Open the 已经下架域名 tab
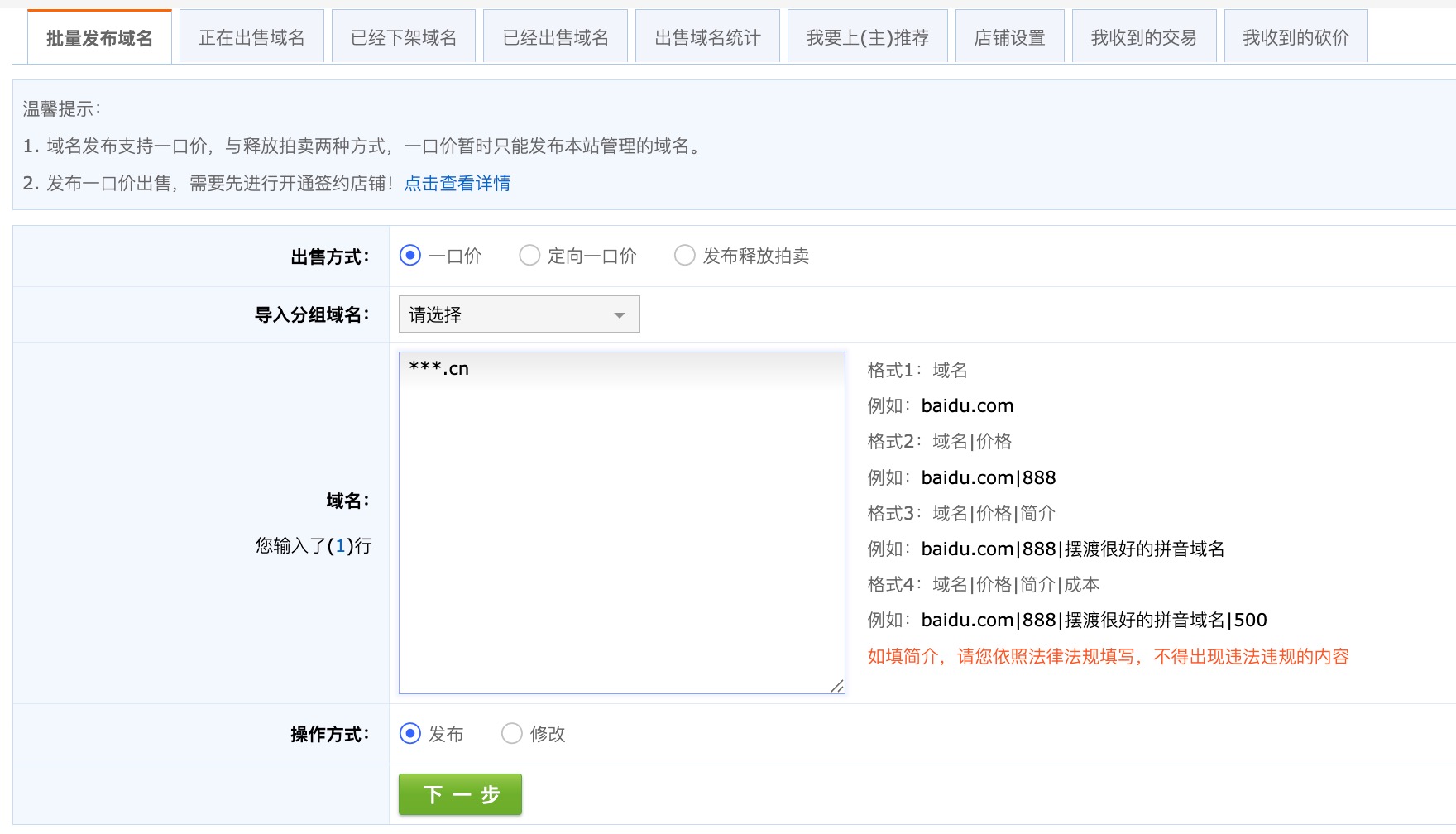 (x=404, y=37)
